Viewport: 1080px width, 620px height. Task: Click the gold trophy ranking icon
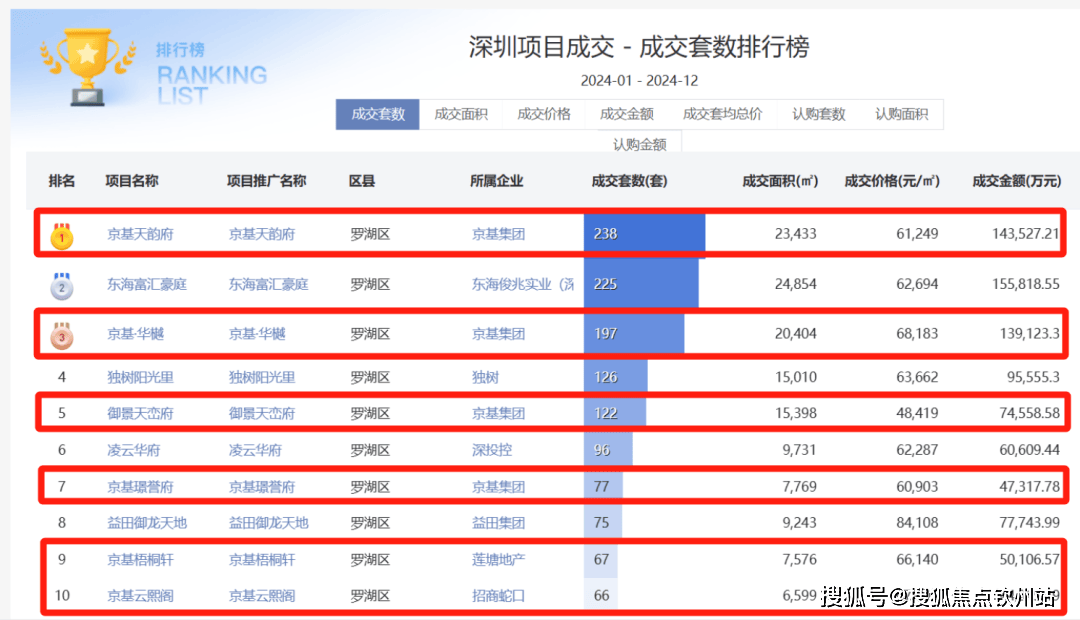click(x=87, y=66)
